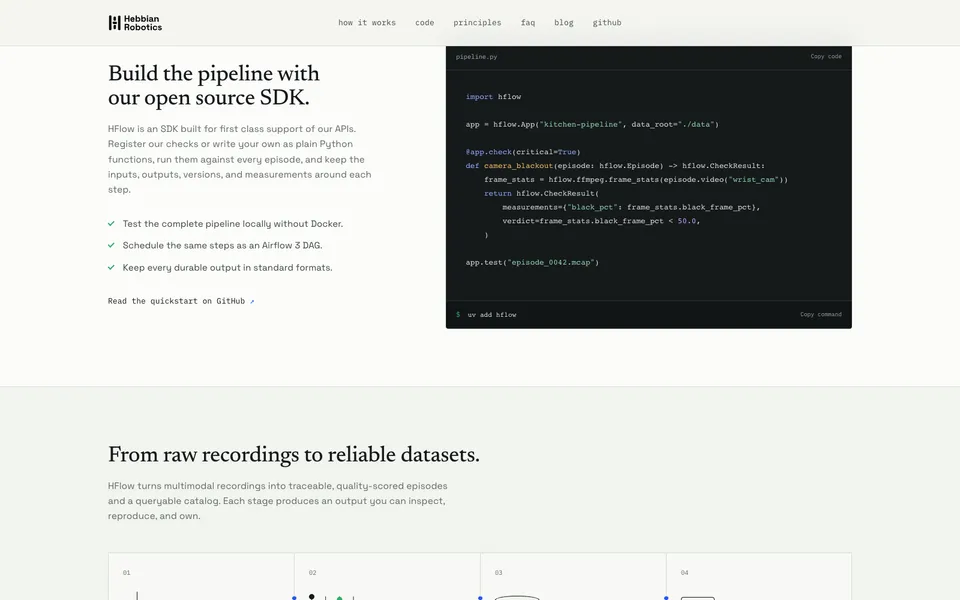Click the checkmark beside 'Schedule the same steps'

pyautogui.click(x=111, y=245)
